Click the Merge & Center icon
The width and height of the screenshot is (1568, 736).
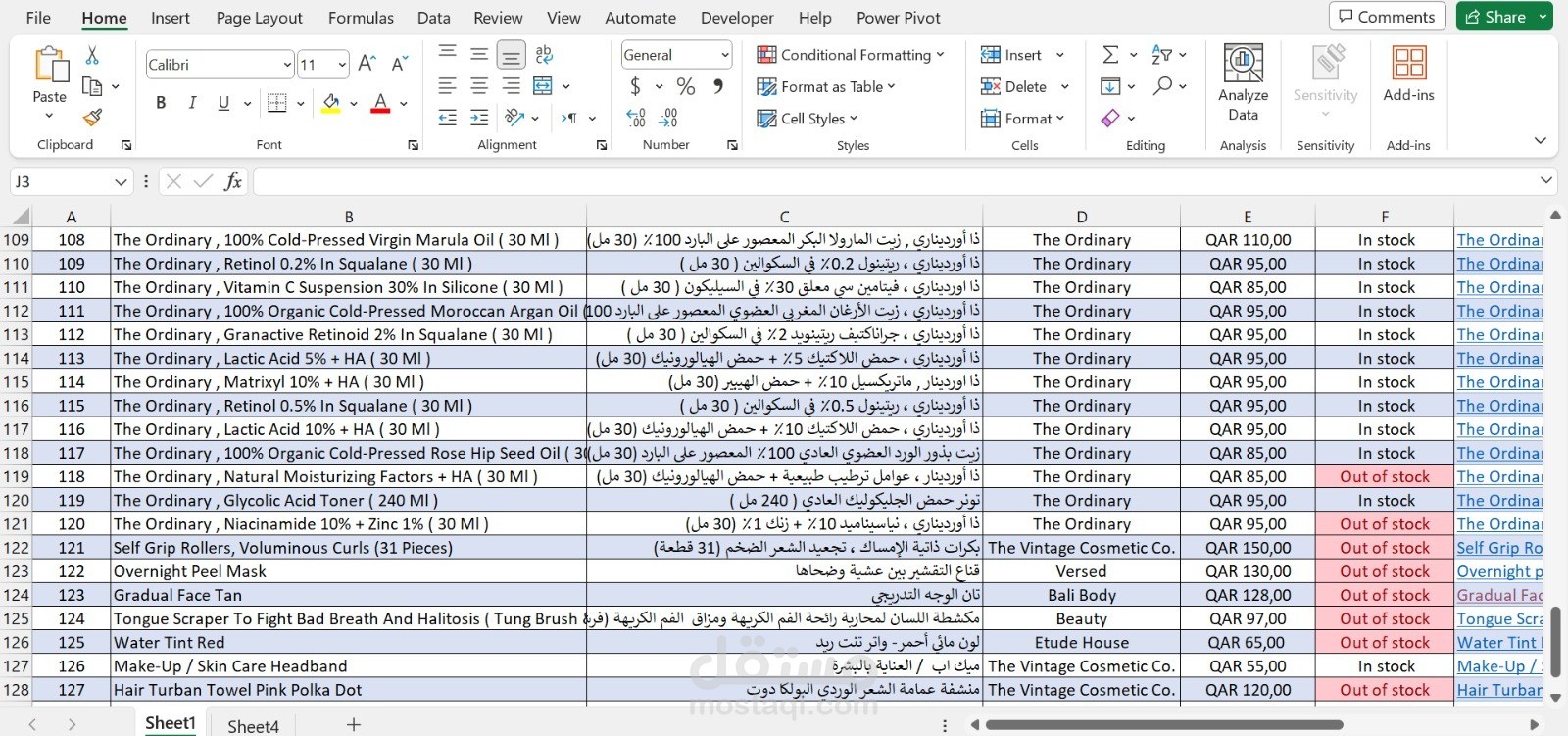[542, 86]
